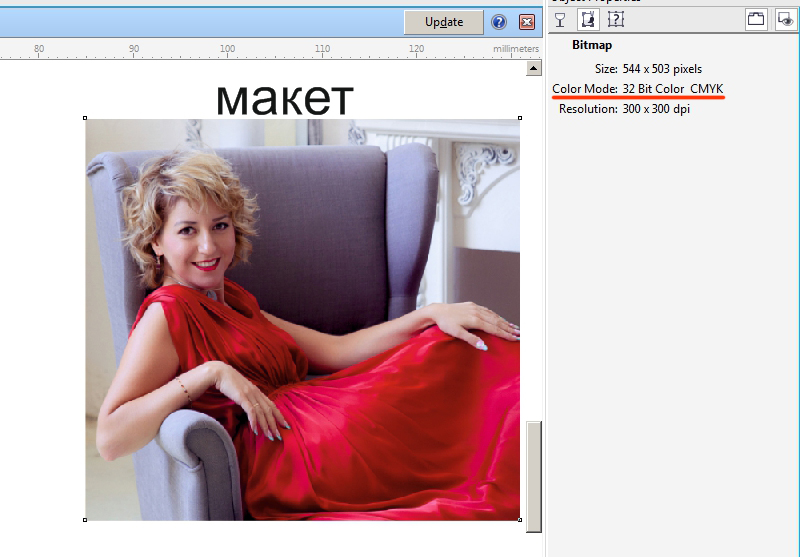800x557 pixels.
Task: Click the 'Color Mode: 32 Bit Color CMYK' text
Action: [638, 89]
